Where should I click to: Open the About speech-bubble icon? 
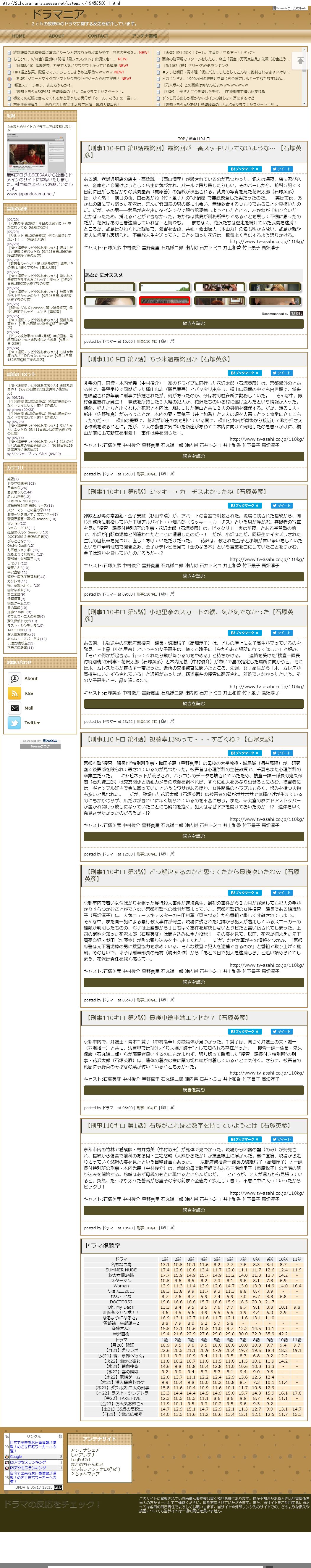[x=14, y=678]
